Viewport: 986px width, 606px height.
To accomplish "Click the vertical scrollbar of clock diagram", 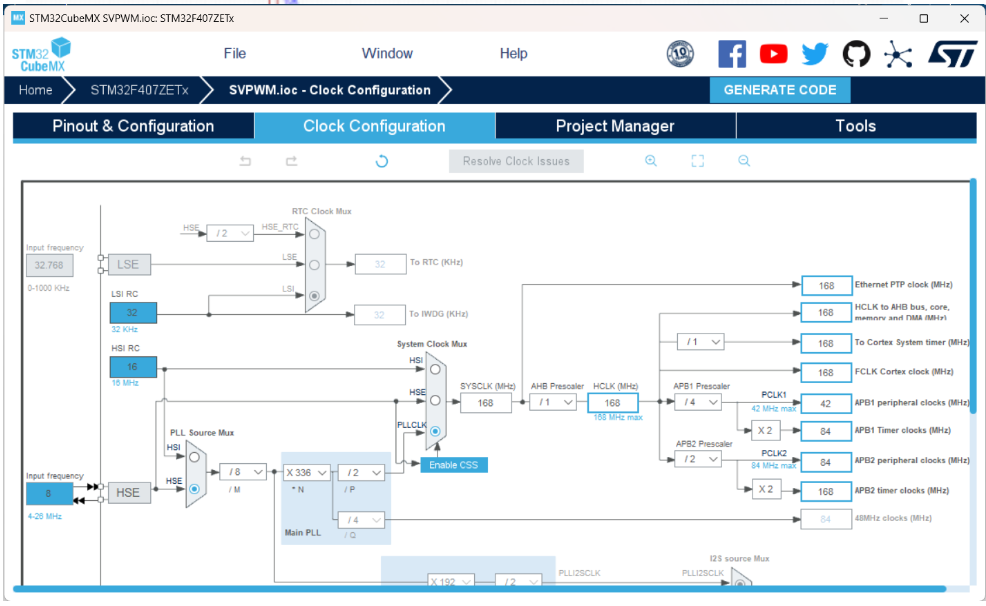I will click(973, 295).
